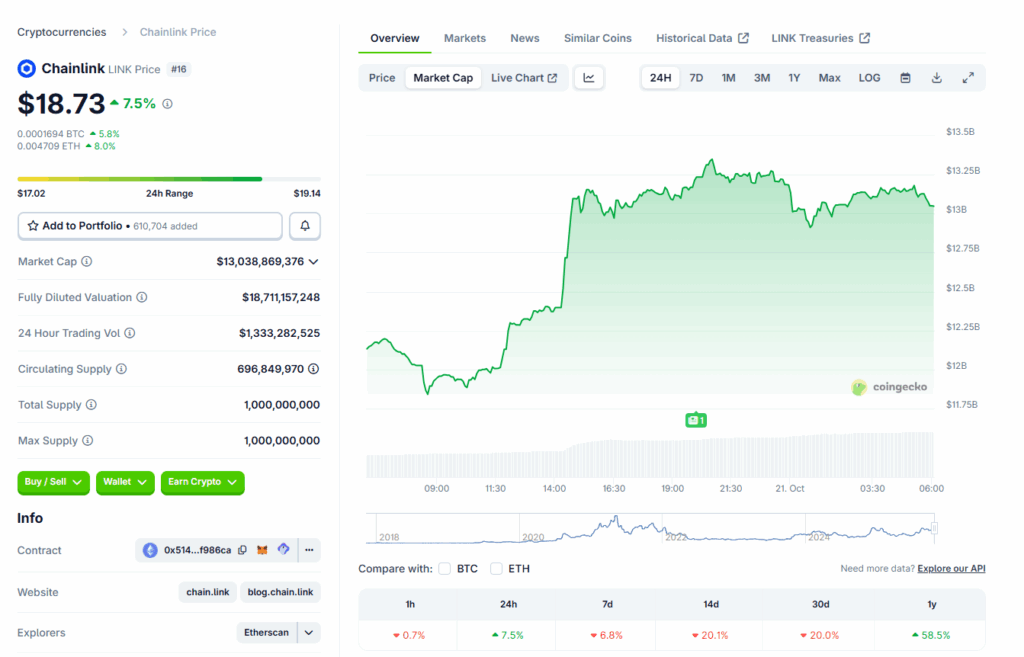
Task: Open the Buy / Sell dropdown
Action: [53, 482]
